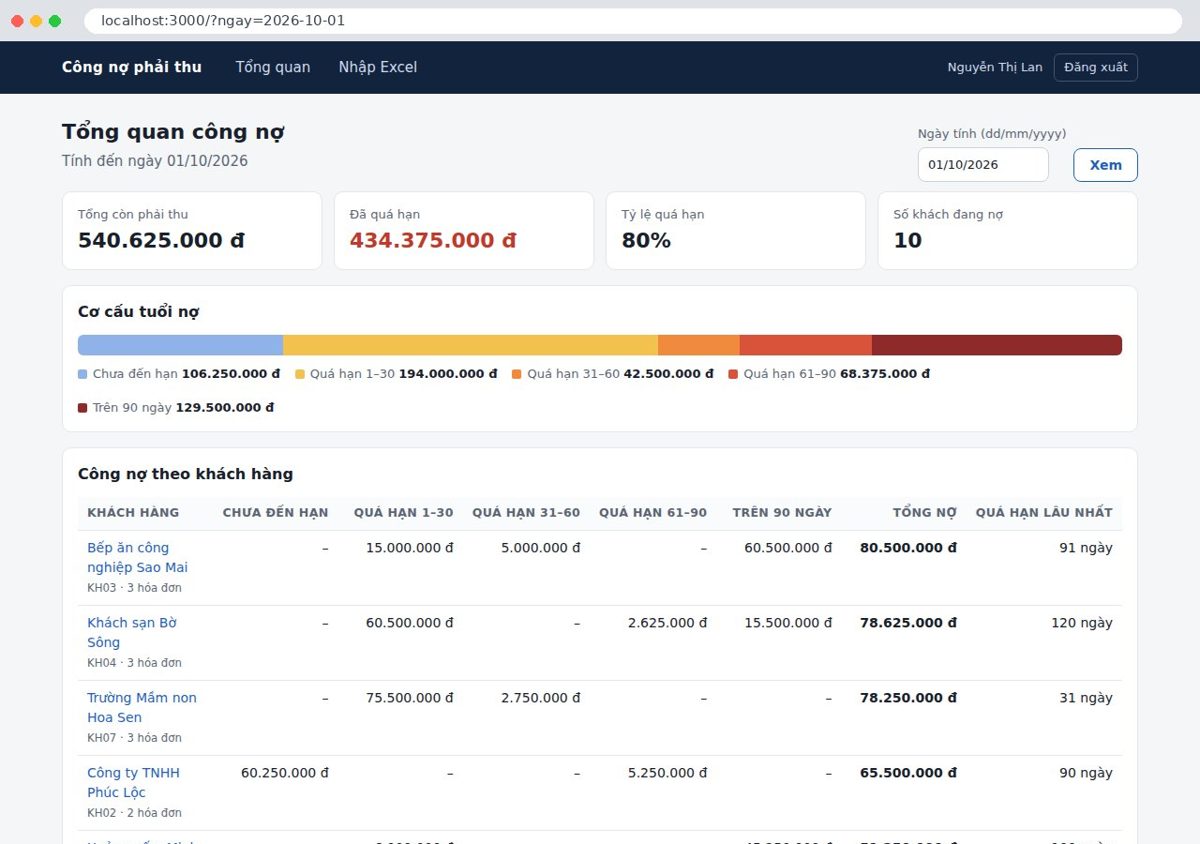
Task: Click the 91 ngày cell
Action: pyautogui.click(x=1086, y=548)
